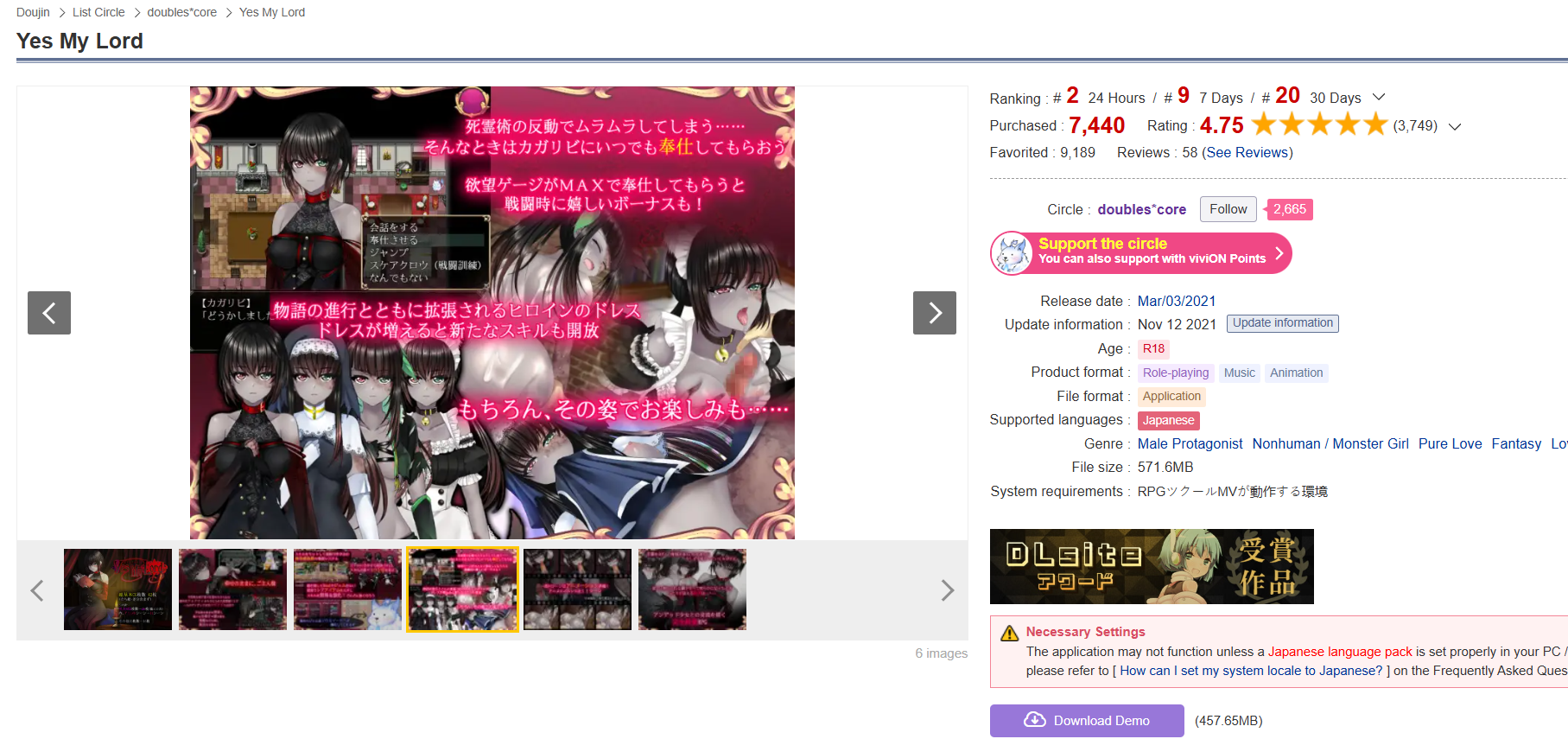Select the second preview thumbnail
The image size is (1568, 739).
point(232,589)
